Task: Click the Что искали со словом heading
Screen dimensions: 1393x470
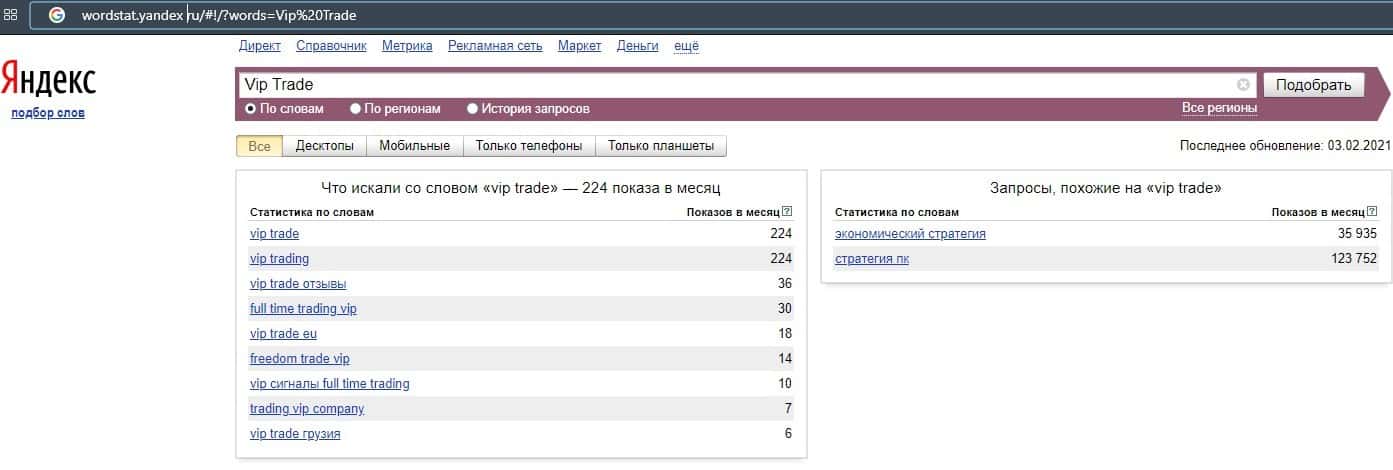Action: point(520,188)
